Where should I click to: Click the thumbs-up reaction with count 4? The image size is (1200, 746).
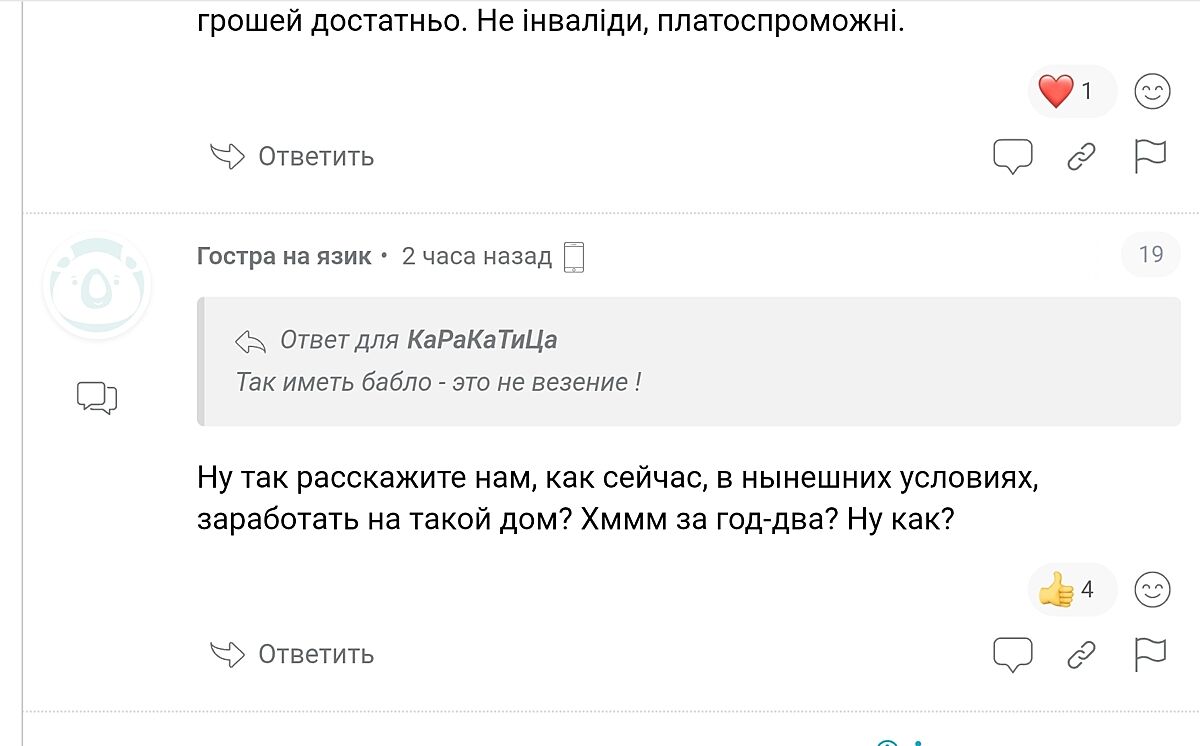pos(1068,589)
